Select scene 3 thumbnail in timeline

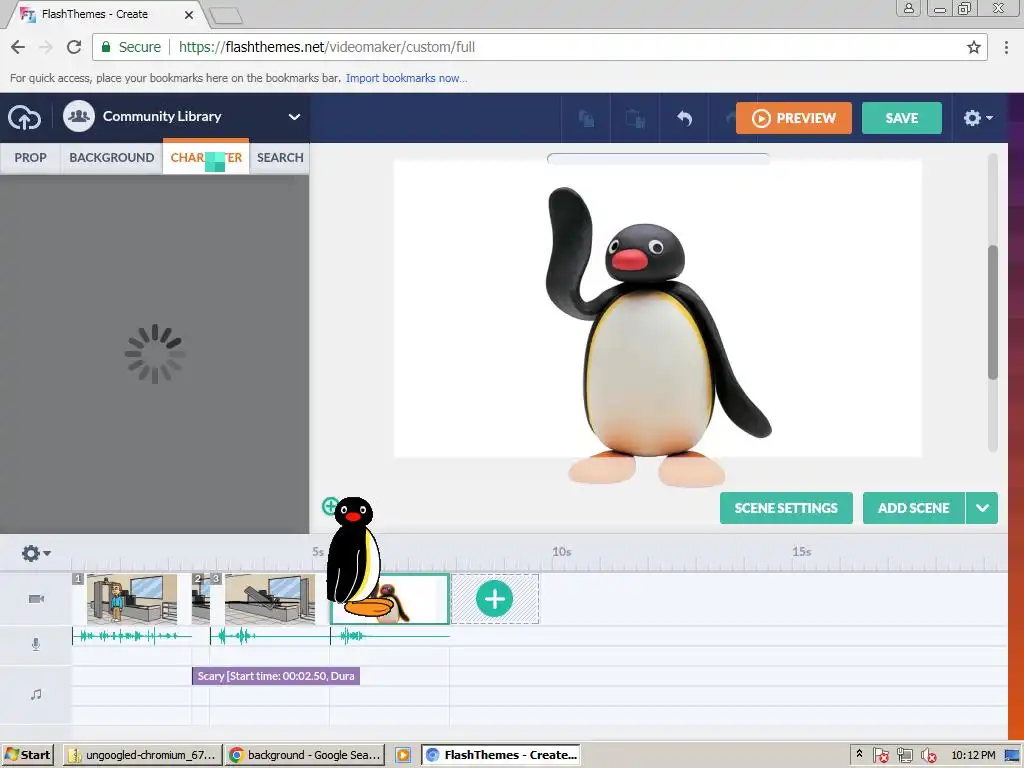click(270, 599)
